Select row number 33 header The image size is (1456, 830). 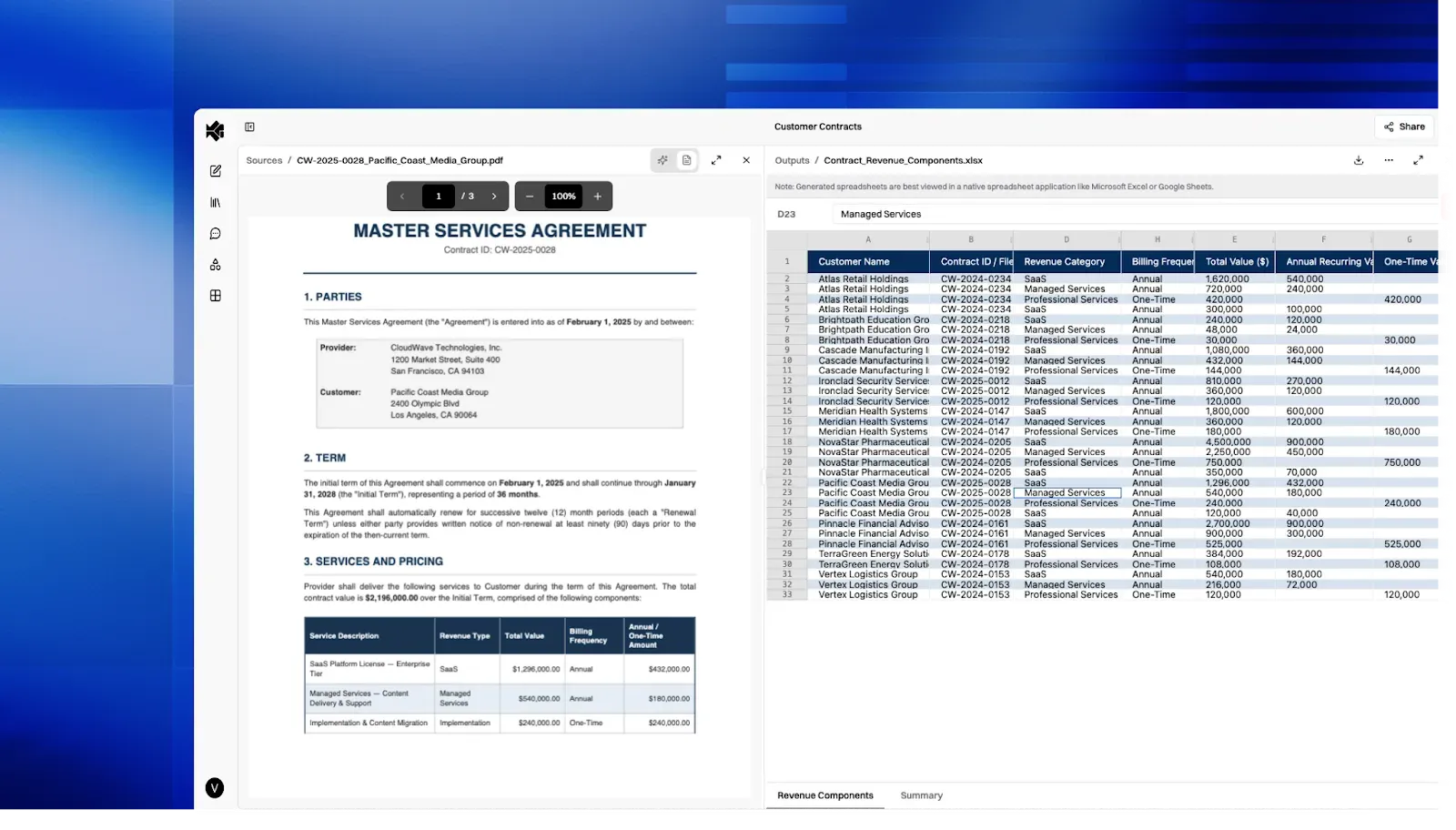point(787,595)
